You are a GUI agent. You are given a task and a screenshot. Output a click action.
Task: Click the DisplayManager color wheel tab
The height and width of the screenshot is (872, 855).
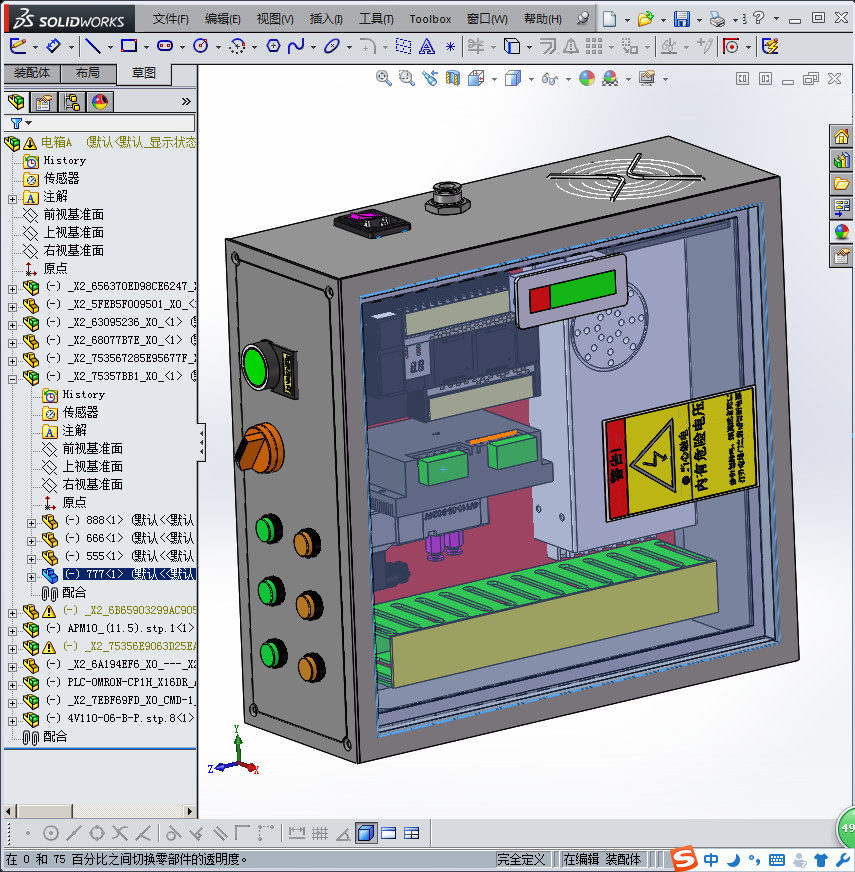(x=99, y=102)
